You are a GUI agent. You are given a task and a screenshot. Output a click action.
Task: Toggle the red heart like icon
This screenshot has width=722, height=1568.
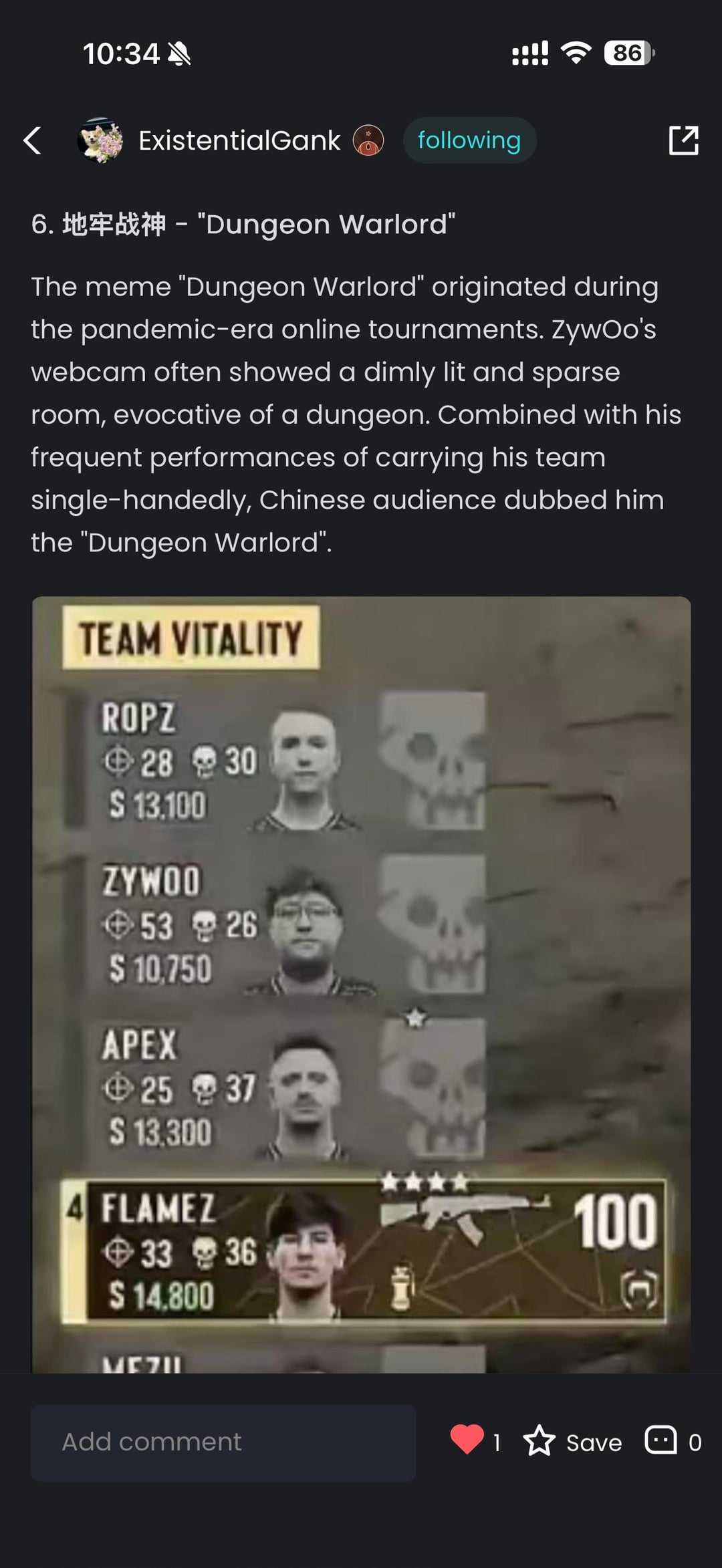pos(467,1439)
